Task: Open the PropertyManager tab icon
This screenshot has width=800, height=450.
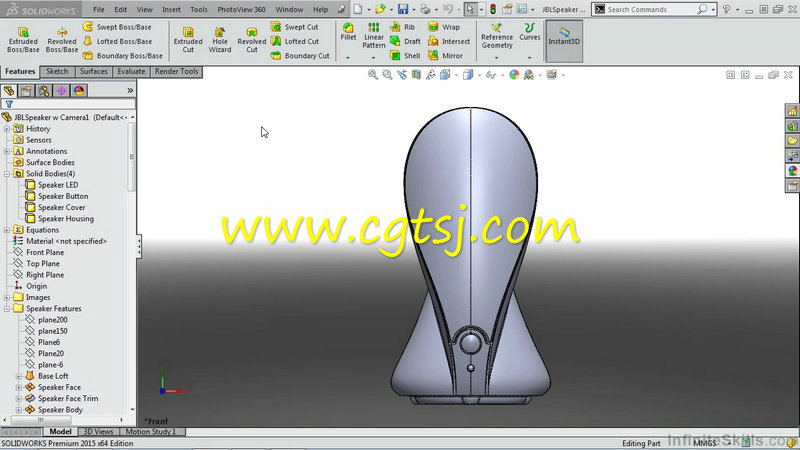Action: tap(26, 91)
